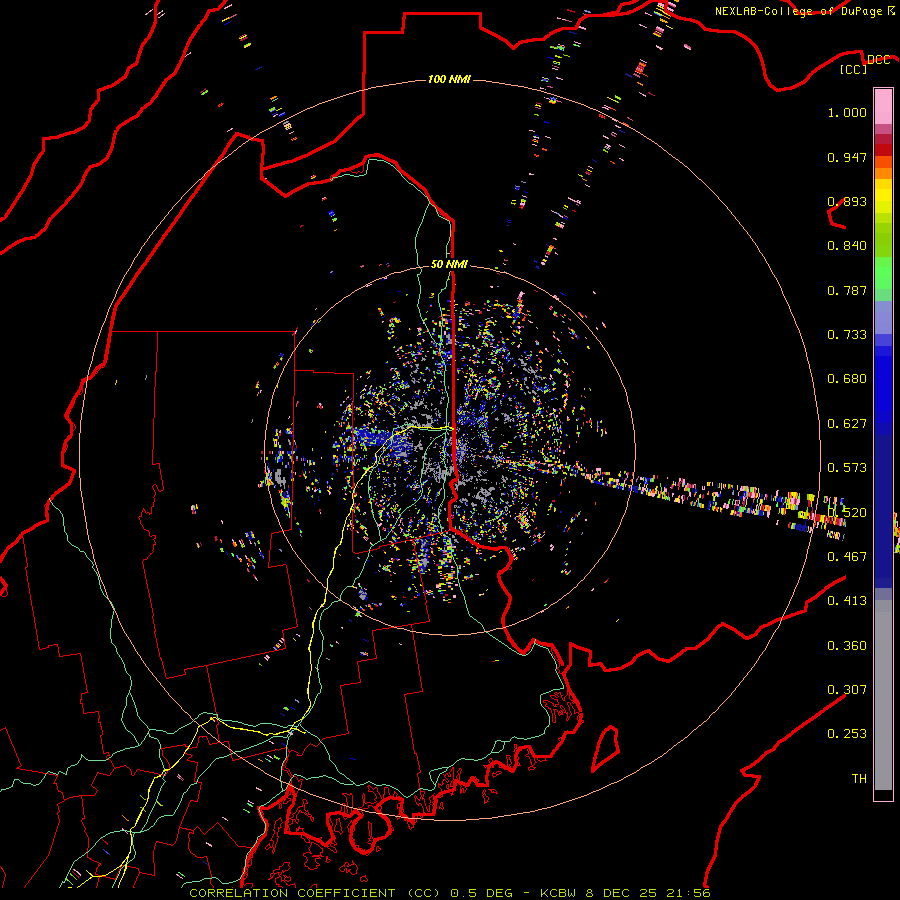
Task: Click the 0.627 scale value
Action: click(x=847, y=424)
